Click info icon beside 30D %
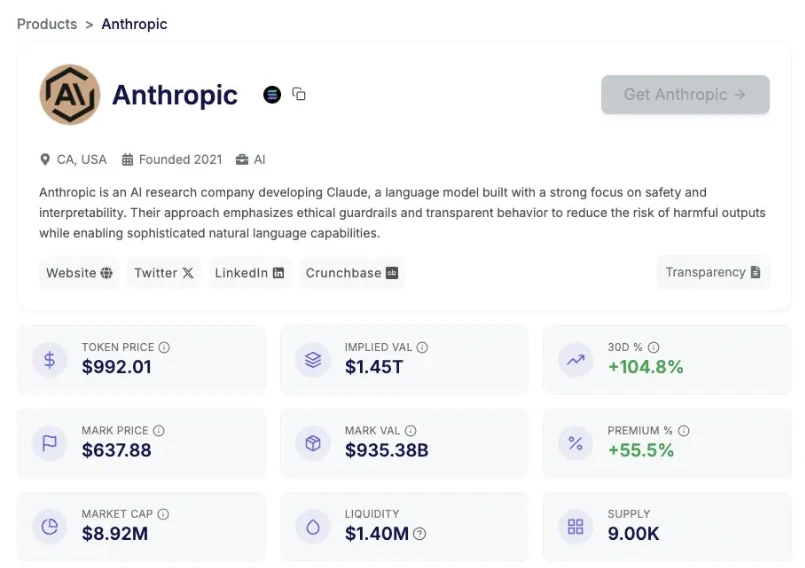This screenshot has height=568, width=805. pos(653,347)
